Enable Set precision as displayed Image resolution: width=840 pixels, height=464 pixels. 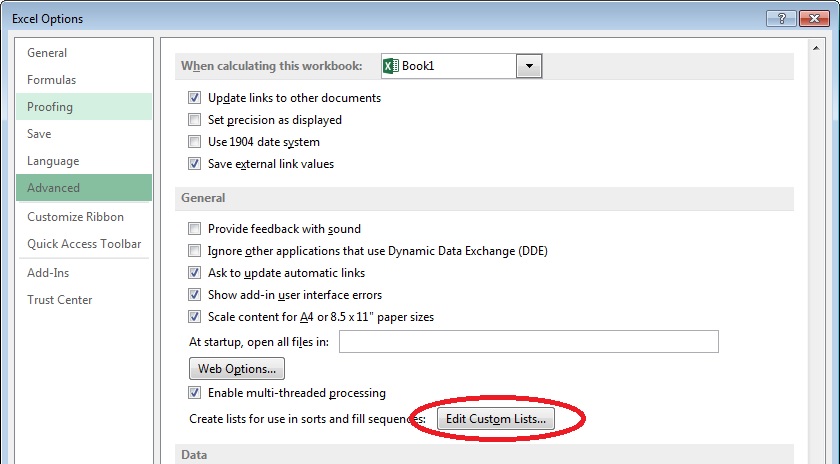coord(194,119)
